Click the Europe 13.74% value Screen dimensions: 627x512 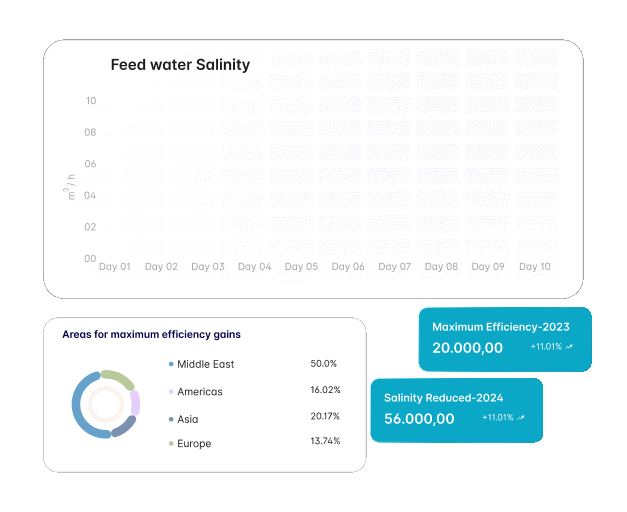click(326, 441)
